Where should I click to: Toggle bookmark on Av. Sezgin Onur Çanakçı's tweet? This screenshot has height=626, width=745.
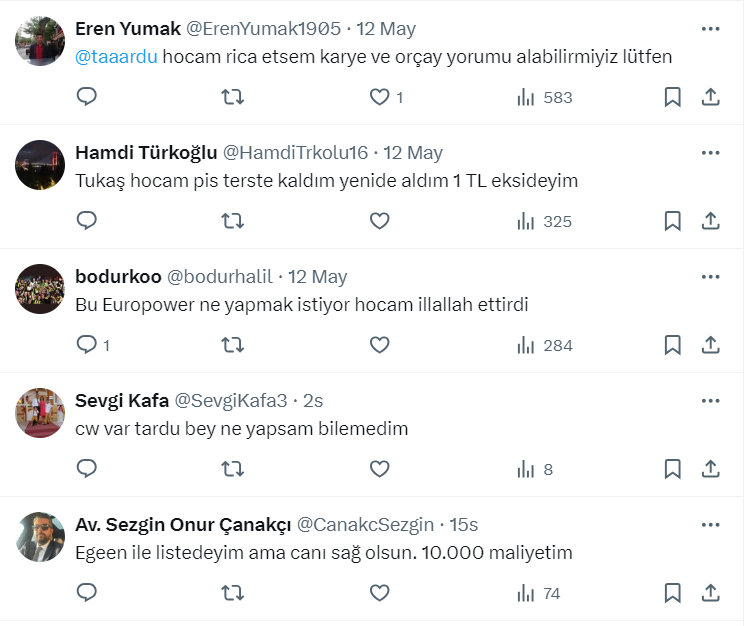click(x=673, y=593)
